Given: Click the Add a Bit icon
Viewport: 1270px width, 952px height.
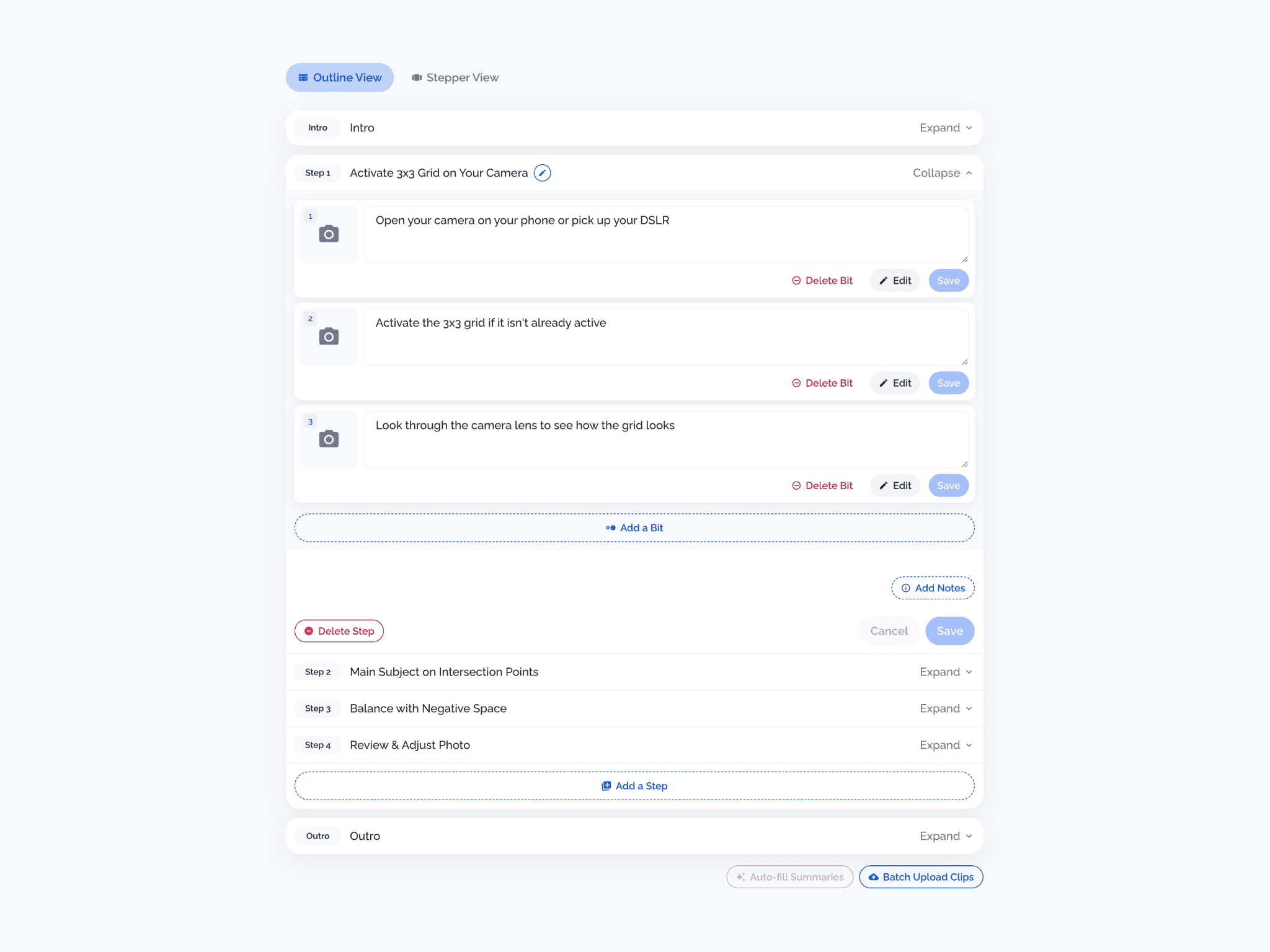Looking at the screenshot, I should tap(608, 528).
